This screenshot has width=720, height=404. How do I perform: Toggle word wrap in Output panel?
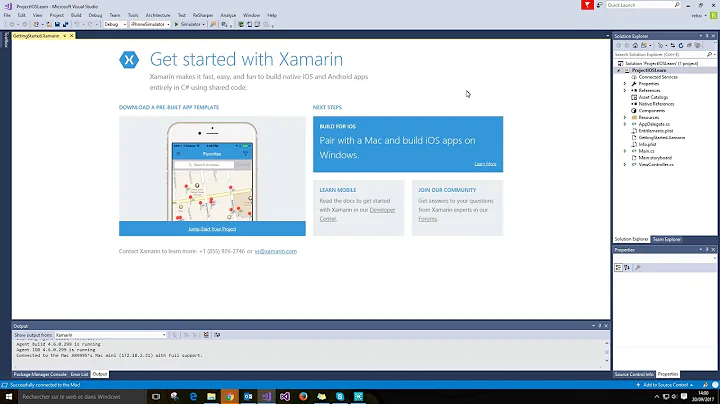click(x=217, y=335)
